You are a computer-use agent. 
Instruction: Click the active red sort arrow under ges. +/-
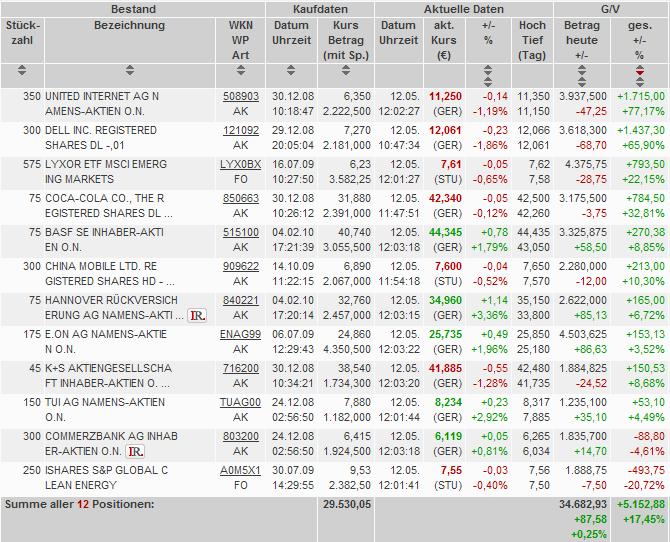coord(640,71)
